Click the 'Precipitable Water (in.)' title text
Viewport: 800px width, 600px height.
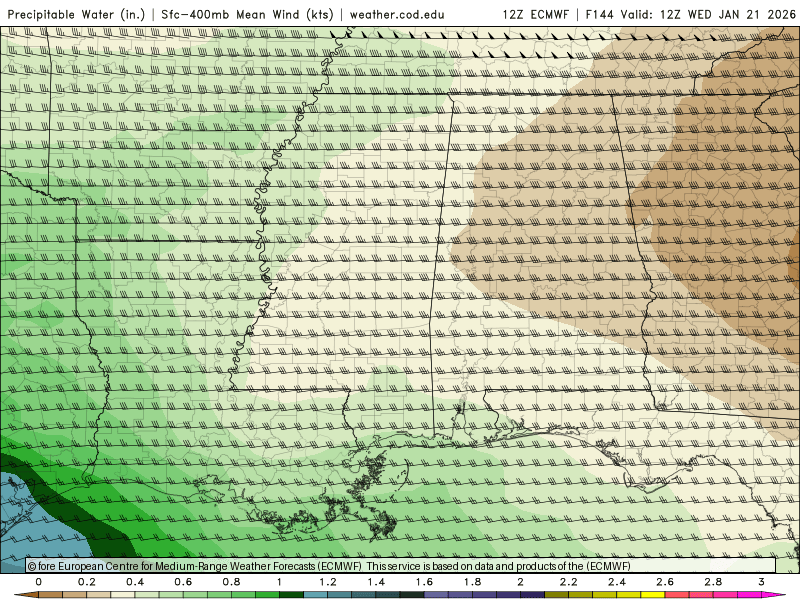[76, 14]
